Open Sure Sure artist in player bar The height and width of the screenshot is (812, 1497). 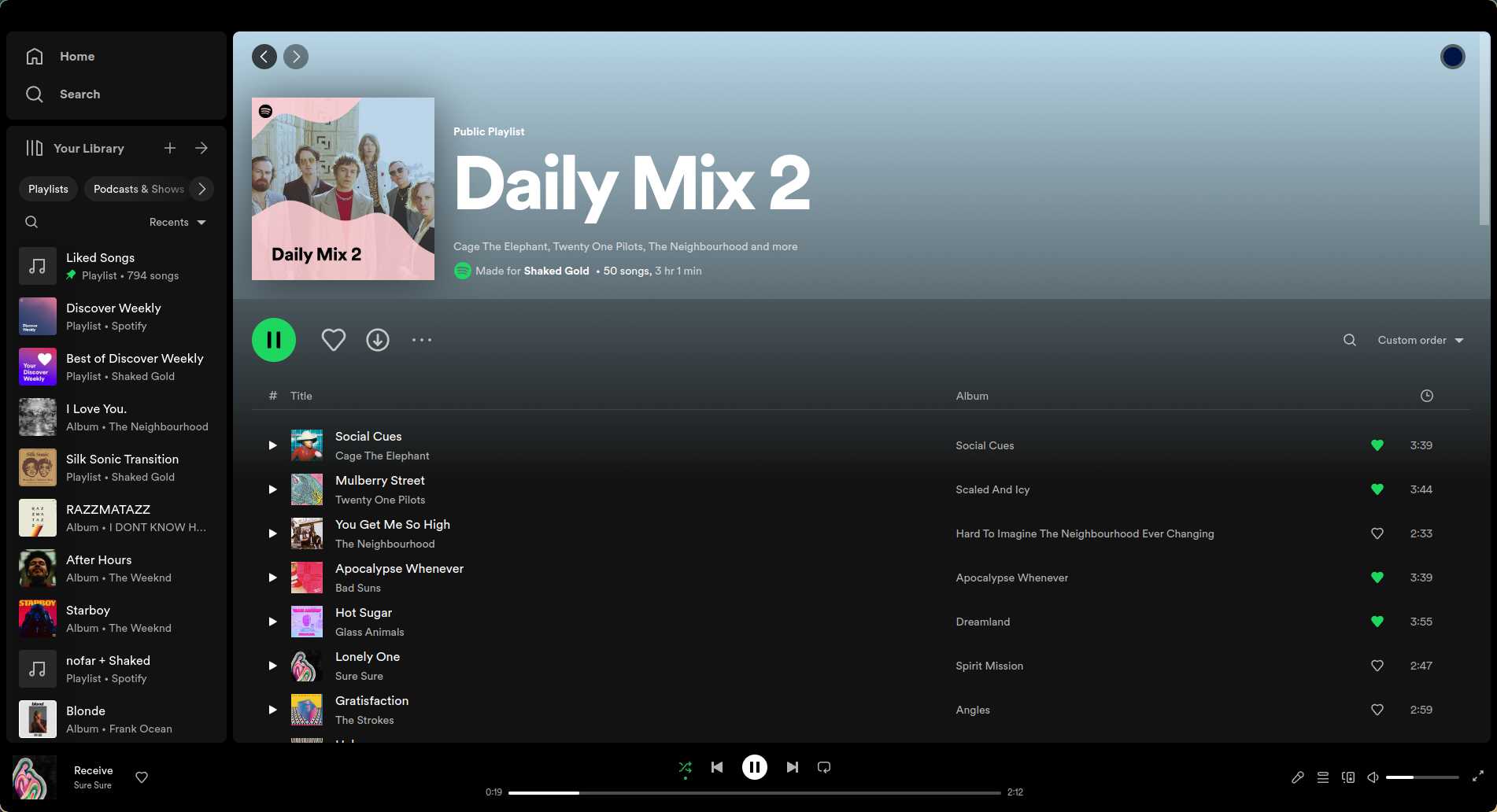93,785
